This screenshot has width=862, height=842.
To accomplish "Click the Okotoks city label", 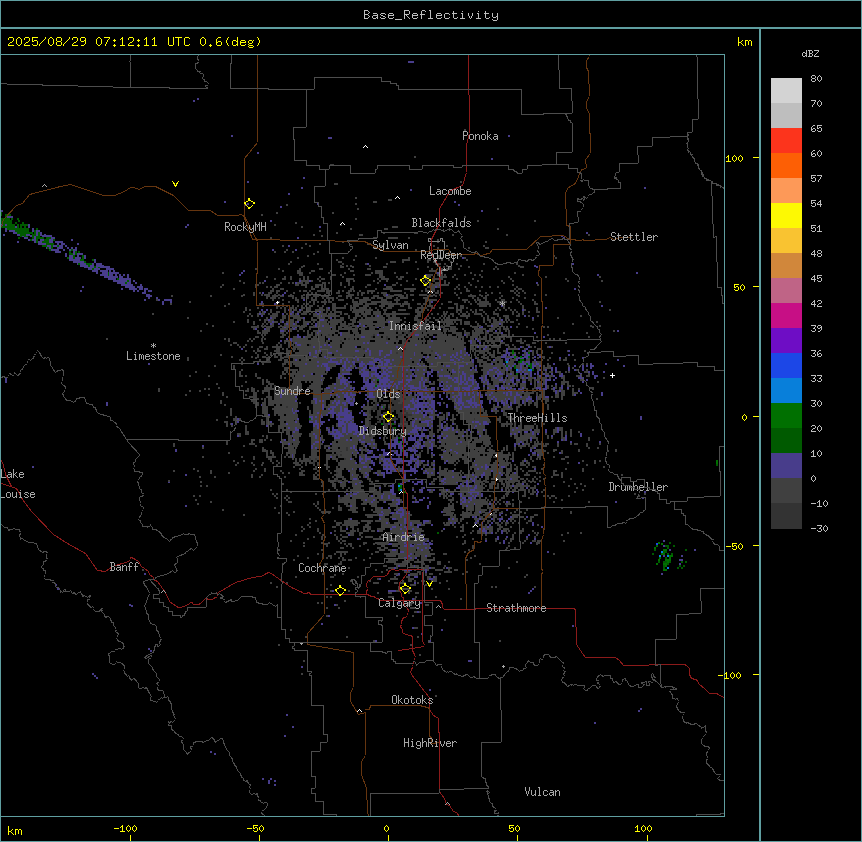I will pos(412,700).
